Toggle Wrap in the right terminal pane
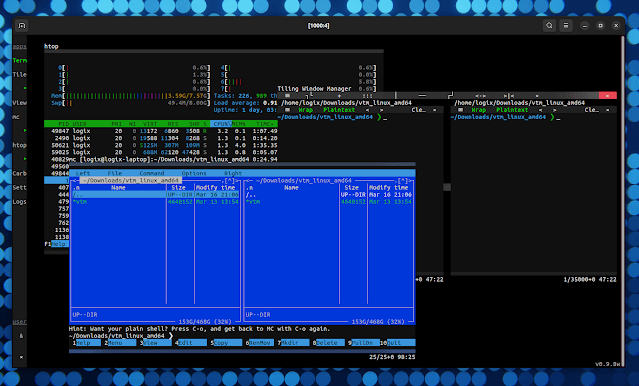The height and width of the screenshot is (386, 639). 478,110
